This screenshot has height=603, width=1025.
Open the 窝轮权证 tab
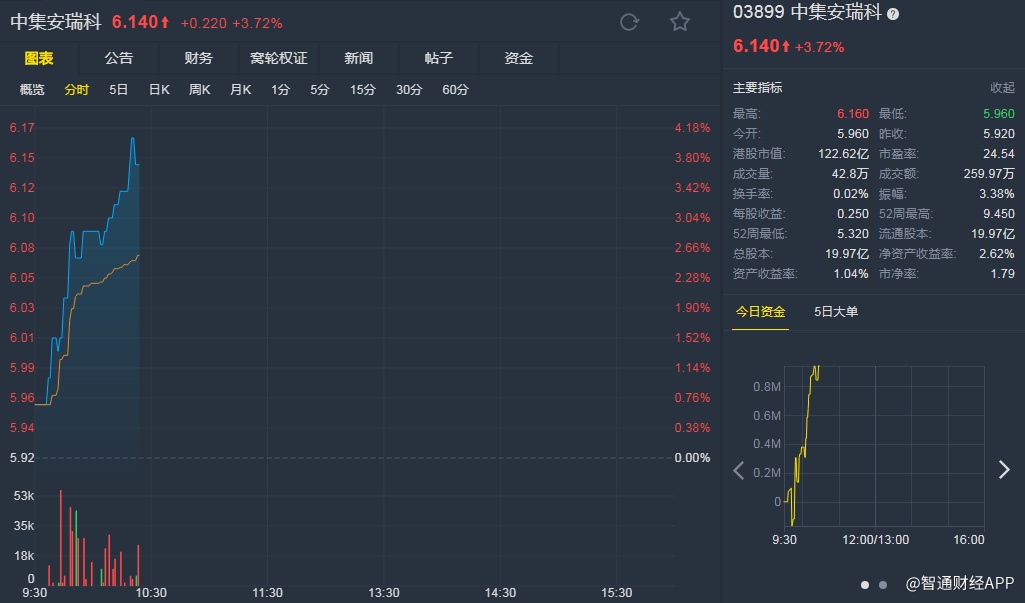point(278,58)
